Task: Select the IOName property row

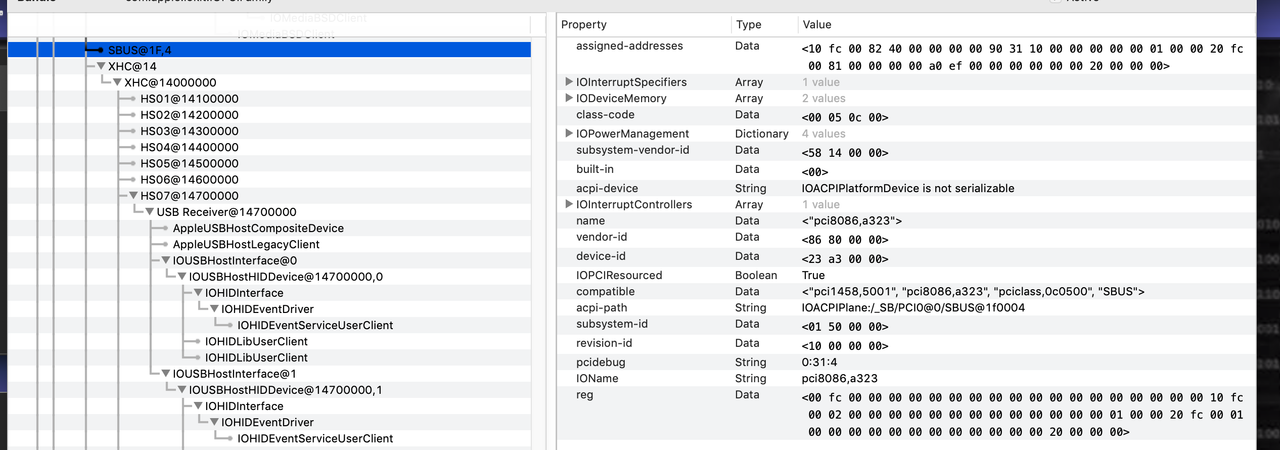Action: click(x=905, y=379)
